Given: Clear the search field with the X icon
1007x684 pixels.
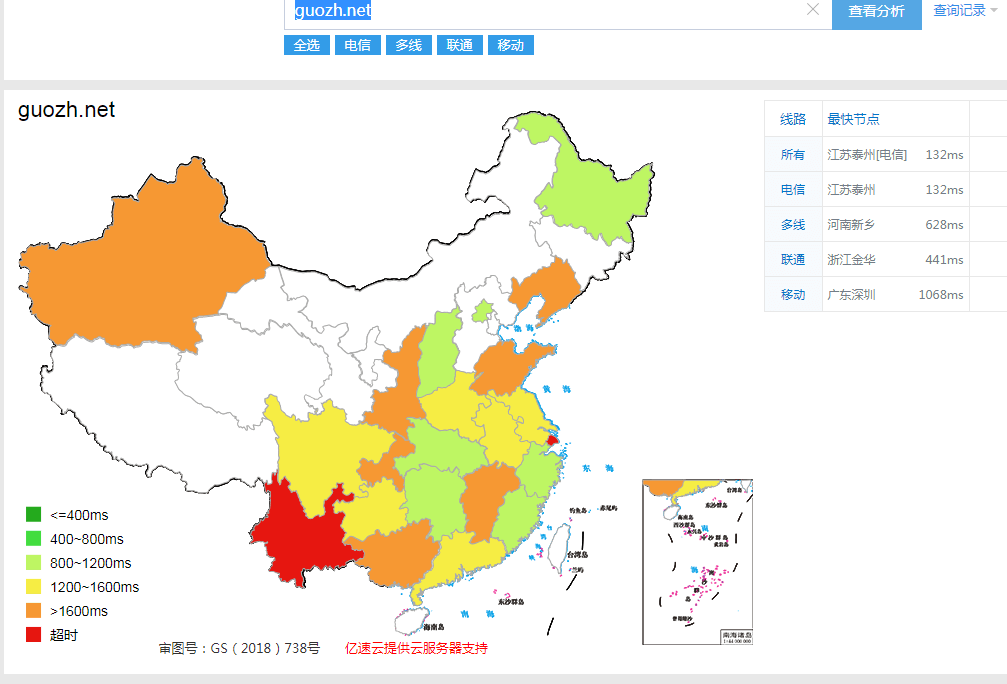Looking at the screenshot, I should pos(813,10).
